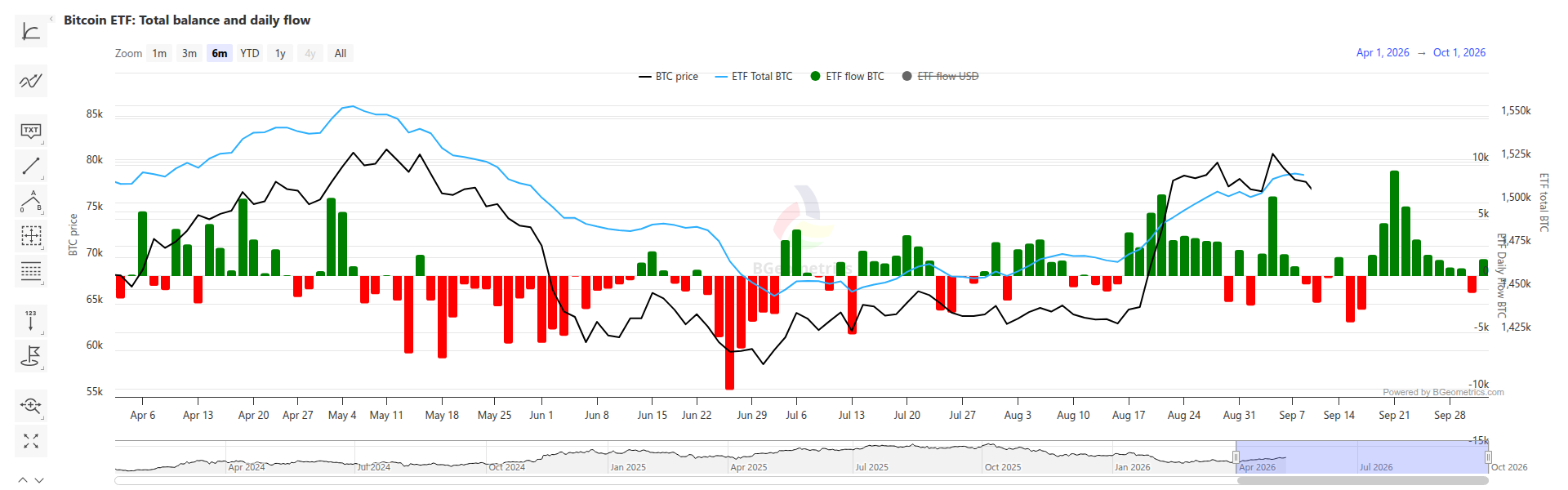Click the Jan 2025 navigator label

coord(628,467)
